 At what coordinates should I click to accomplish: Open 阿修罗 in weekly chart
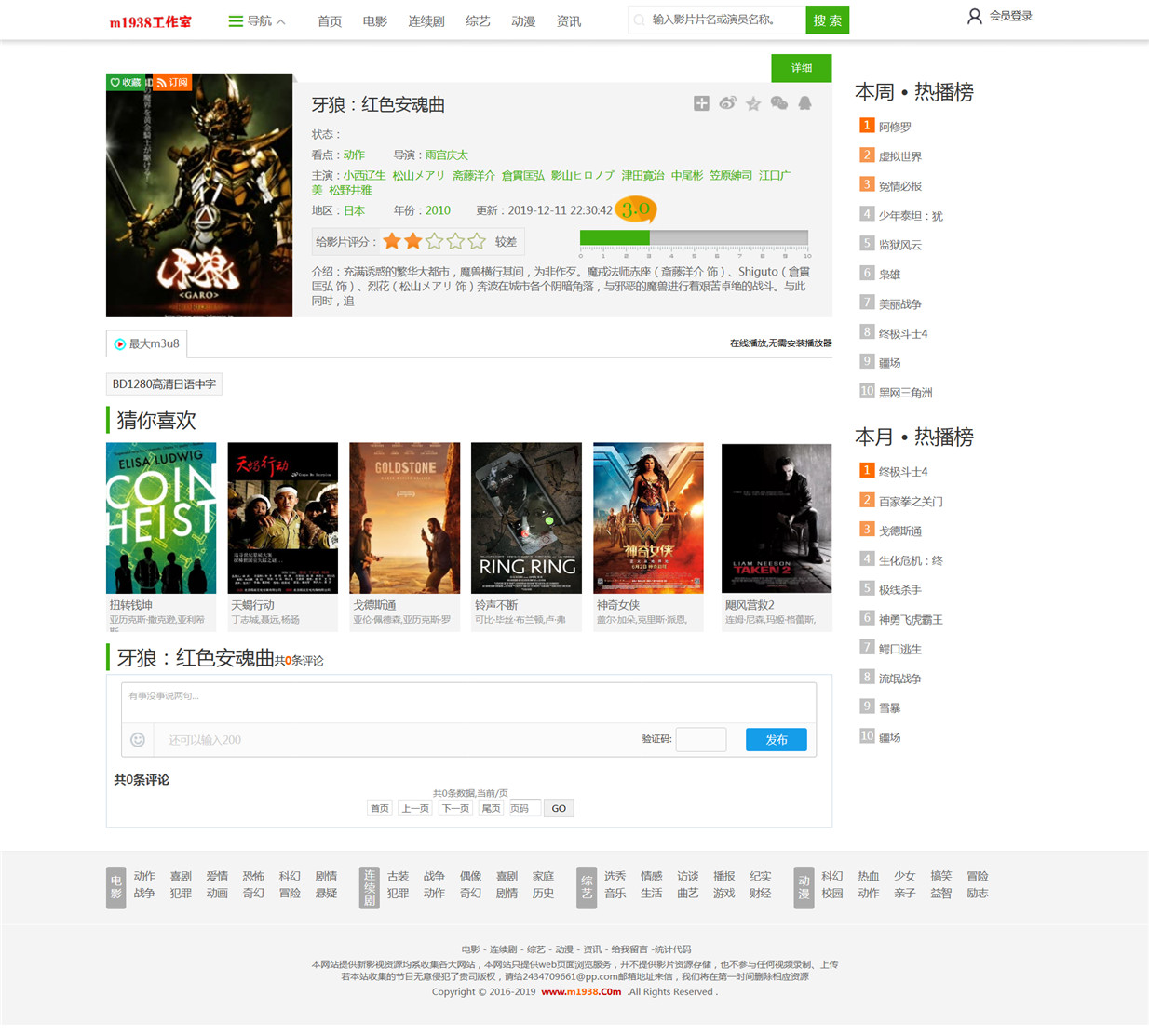pos(895,127)
